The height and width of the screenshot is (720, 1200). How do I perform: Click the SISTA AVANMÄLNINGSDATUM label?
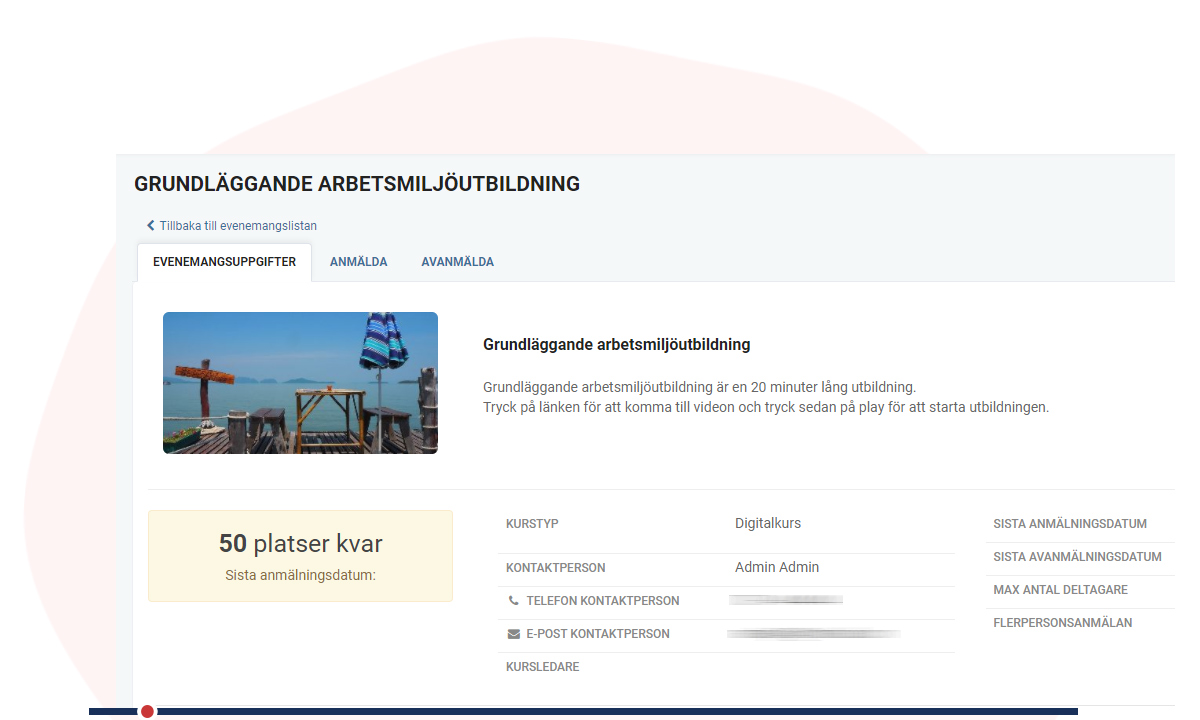[1078, 557]
